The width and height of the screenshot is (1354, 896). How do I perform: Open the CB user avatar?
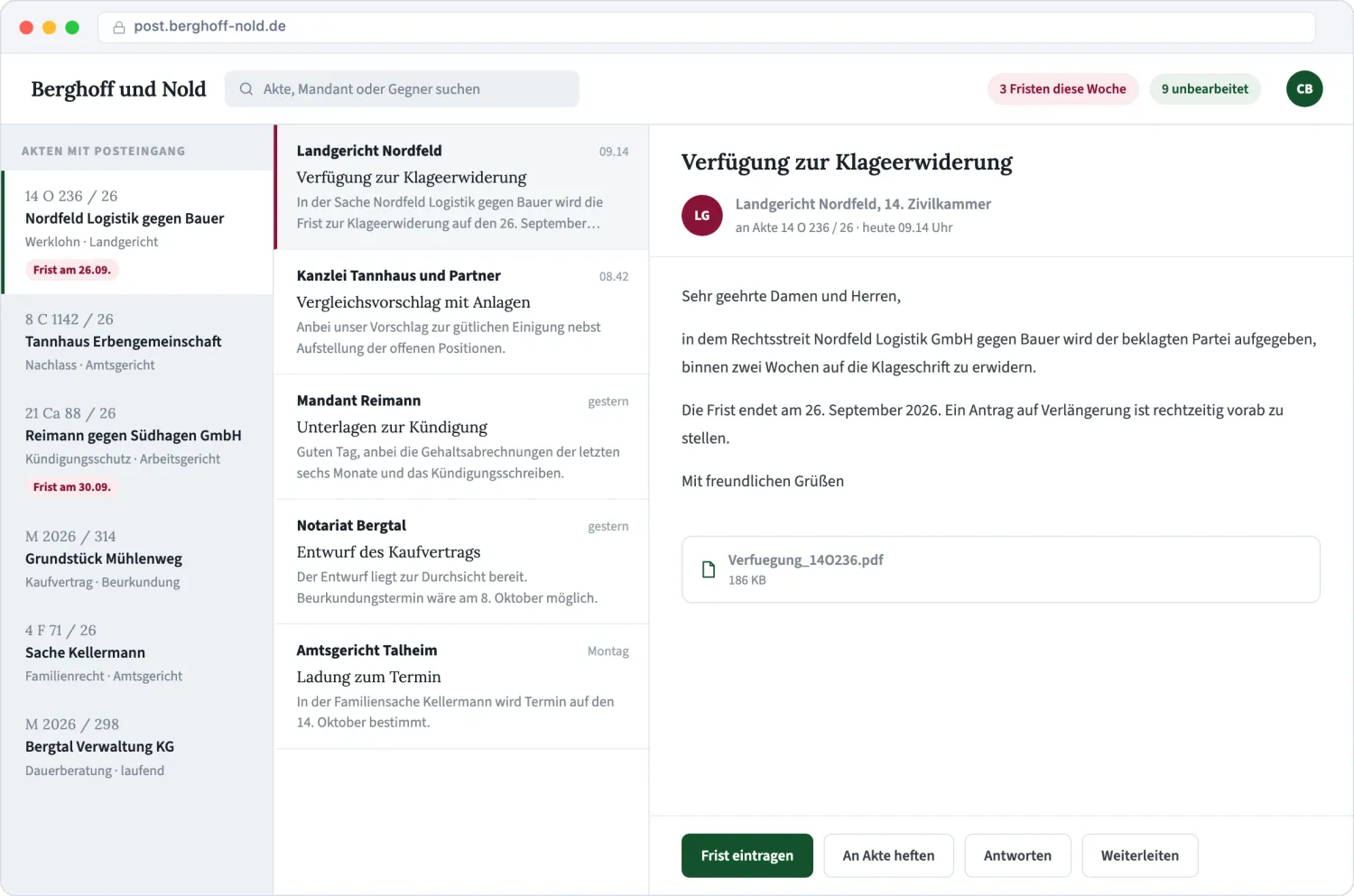[x=1304, y=88]
